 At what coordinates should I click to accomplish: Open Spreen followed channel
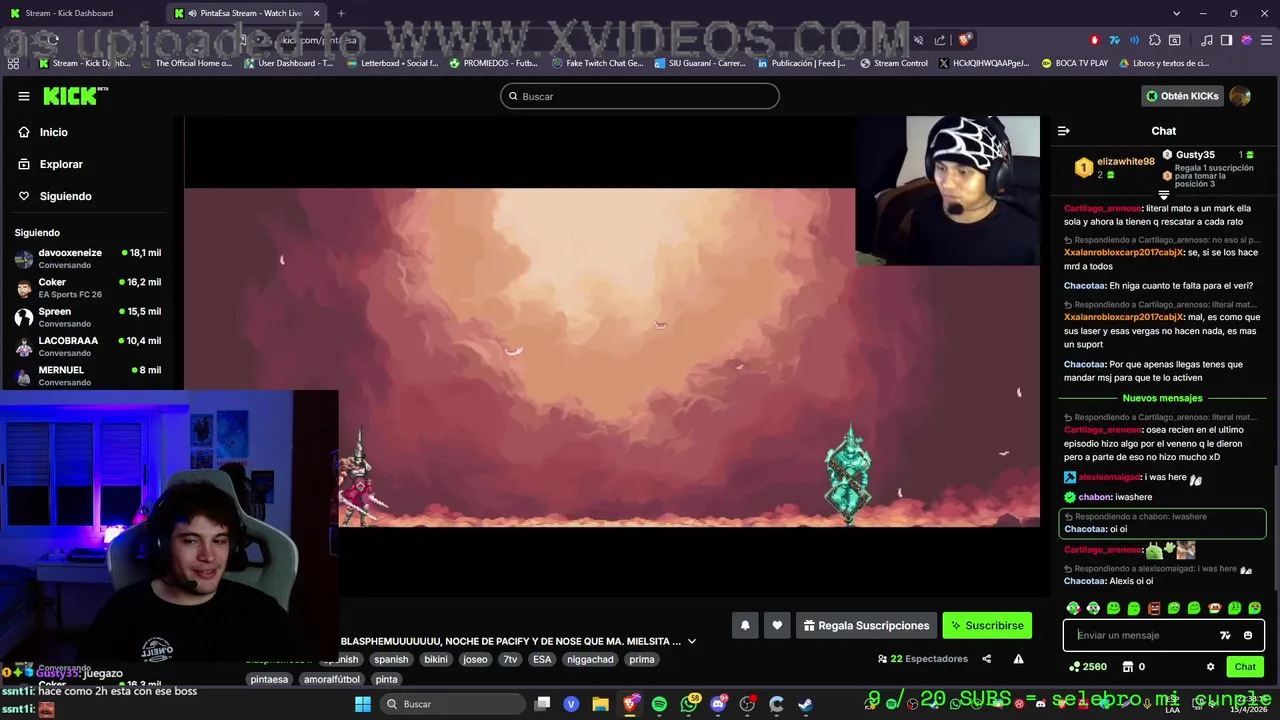click(x=88, y=317)
